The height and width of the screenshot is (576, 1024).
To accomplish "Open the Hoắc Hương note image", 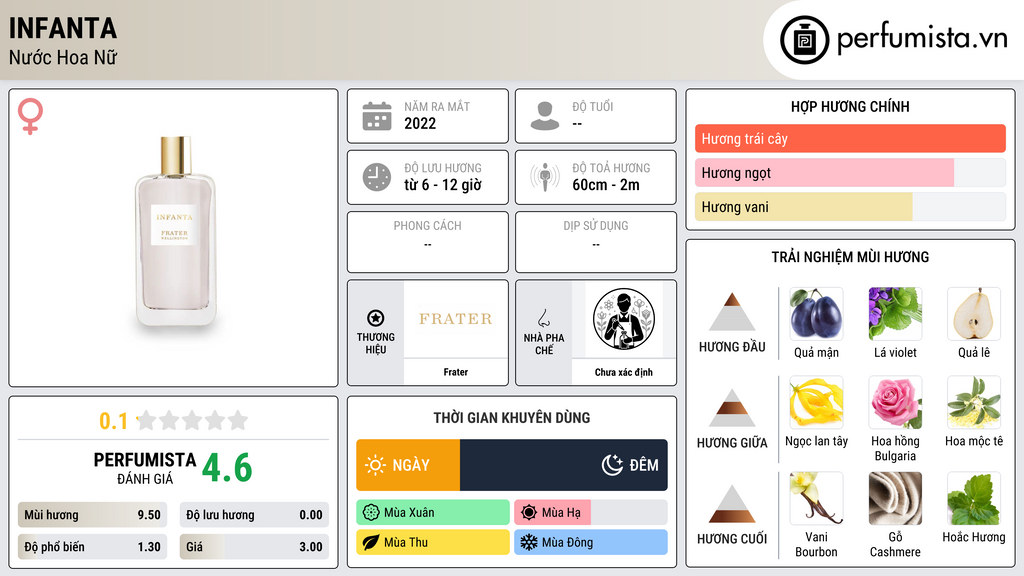I will (974, 498).
